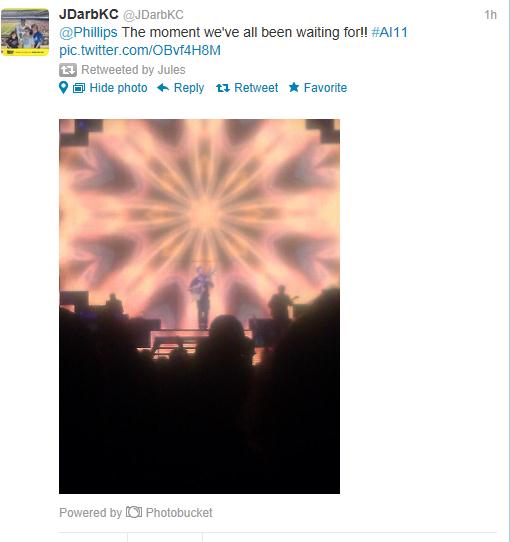Open the #AI11 hashtag
Screen dimensions: 510x542
pos(390,32)
